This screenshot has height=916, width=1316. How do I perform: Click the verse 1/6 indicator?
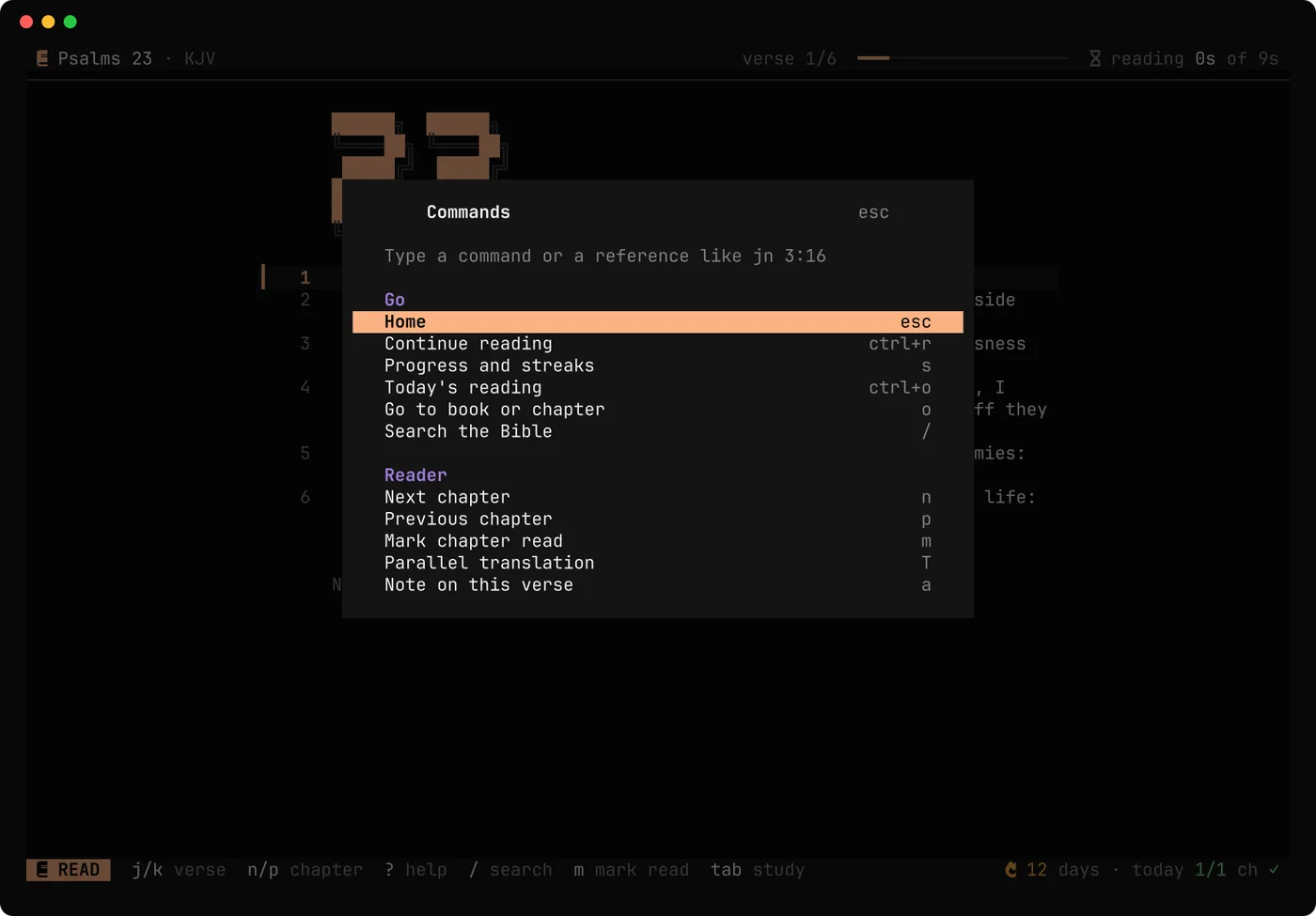point(790,58)
